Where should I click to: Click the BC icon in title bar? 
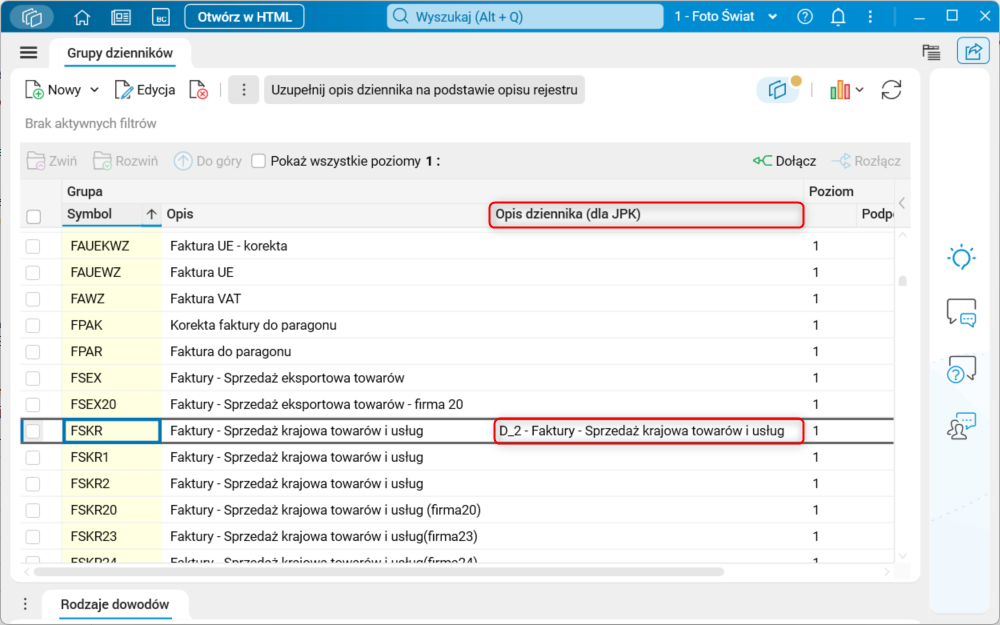[x=161, y=17]
